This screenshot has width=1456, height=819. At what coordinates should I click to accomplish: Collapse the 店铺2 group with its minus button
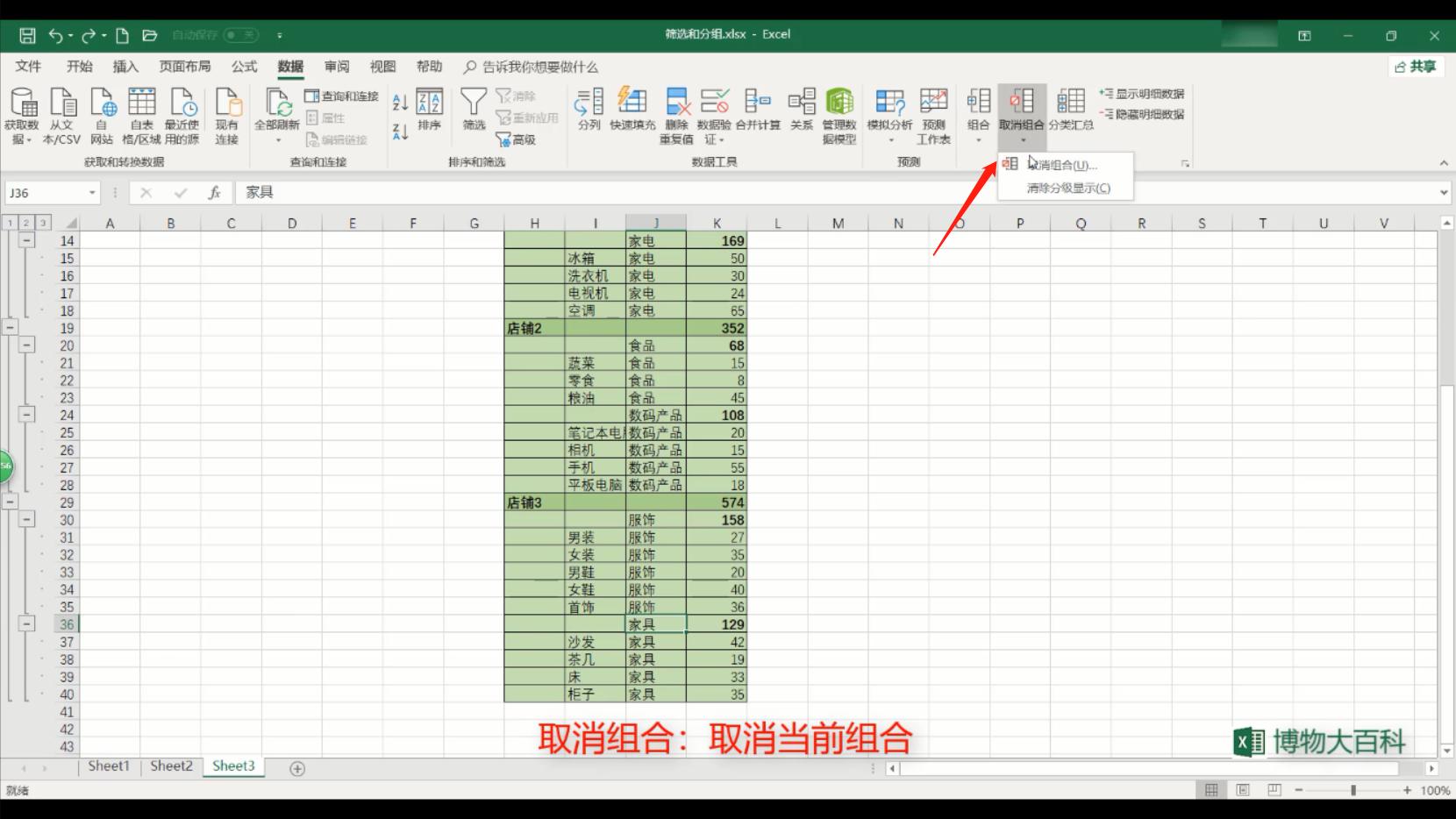11,327
